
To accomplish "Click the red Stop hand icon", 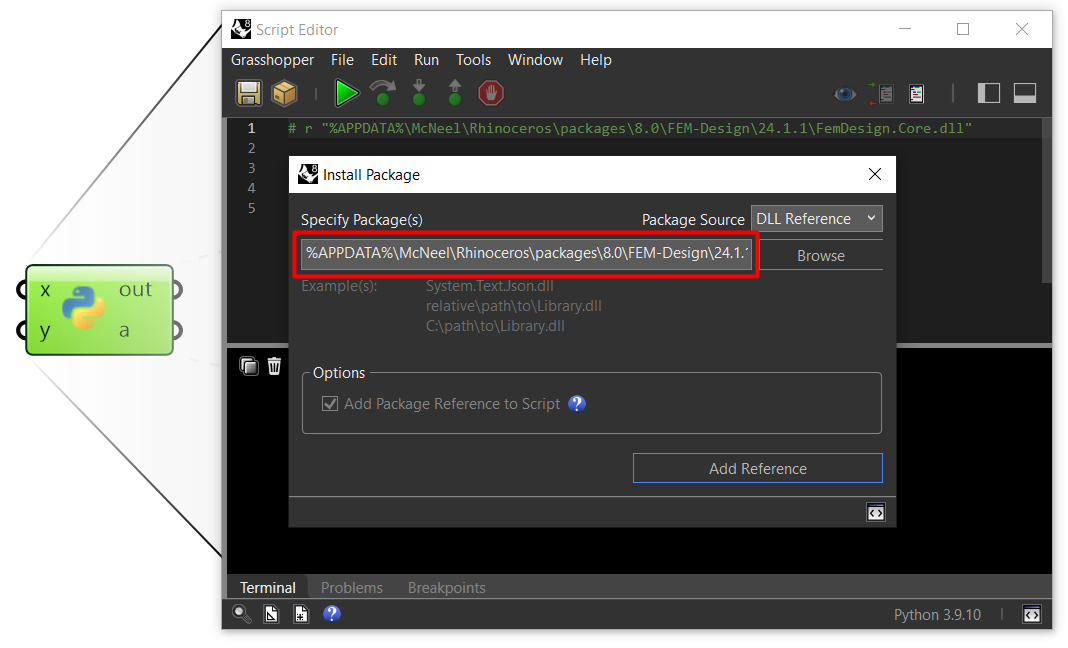I will click(490, 93).
